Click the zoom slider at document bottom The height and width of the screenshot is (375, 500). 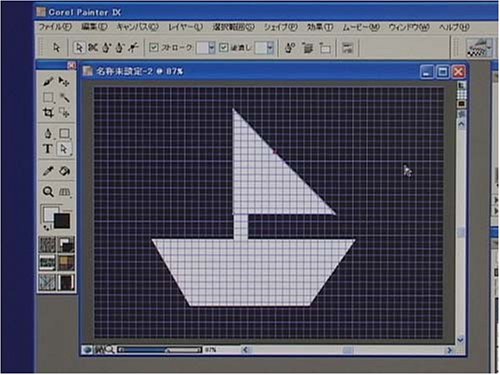click(x=160, y=350)
